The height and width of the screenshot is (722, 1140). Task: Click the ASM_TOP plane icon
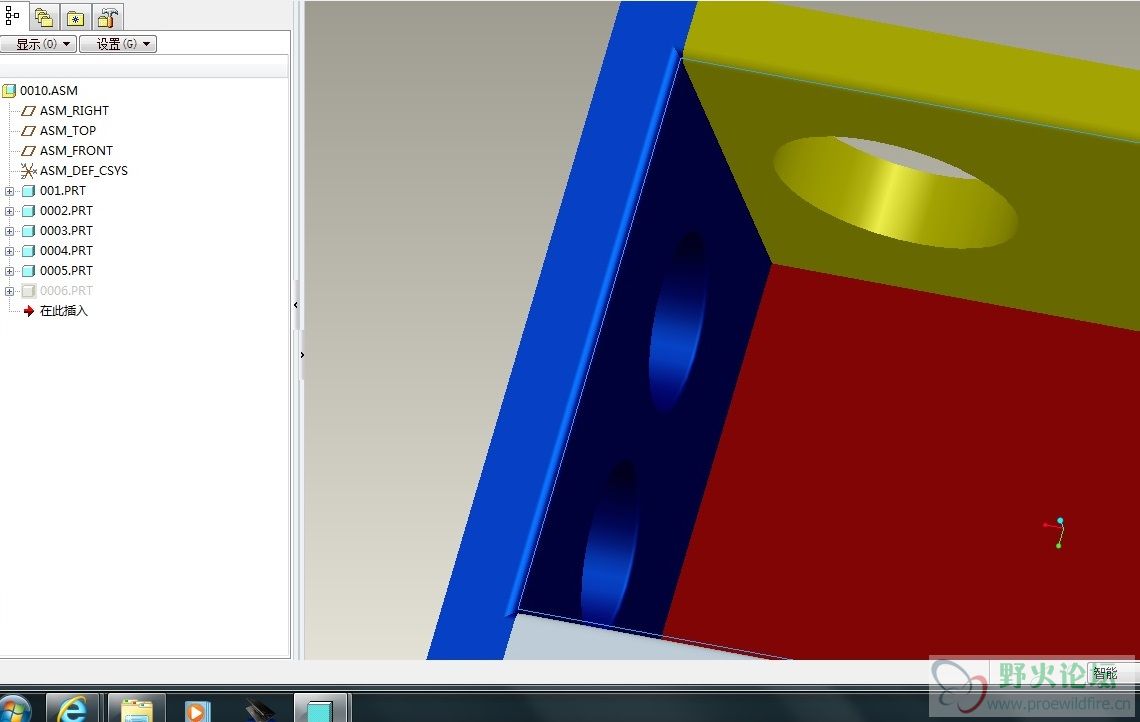(x=28, y=131)
